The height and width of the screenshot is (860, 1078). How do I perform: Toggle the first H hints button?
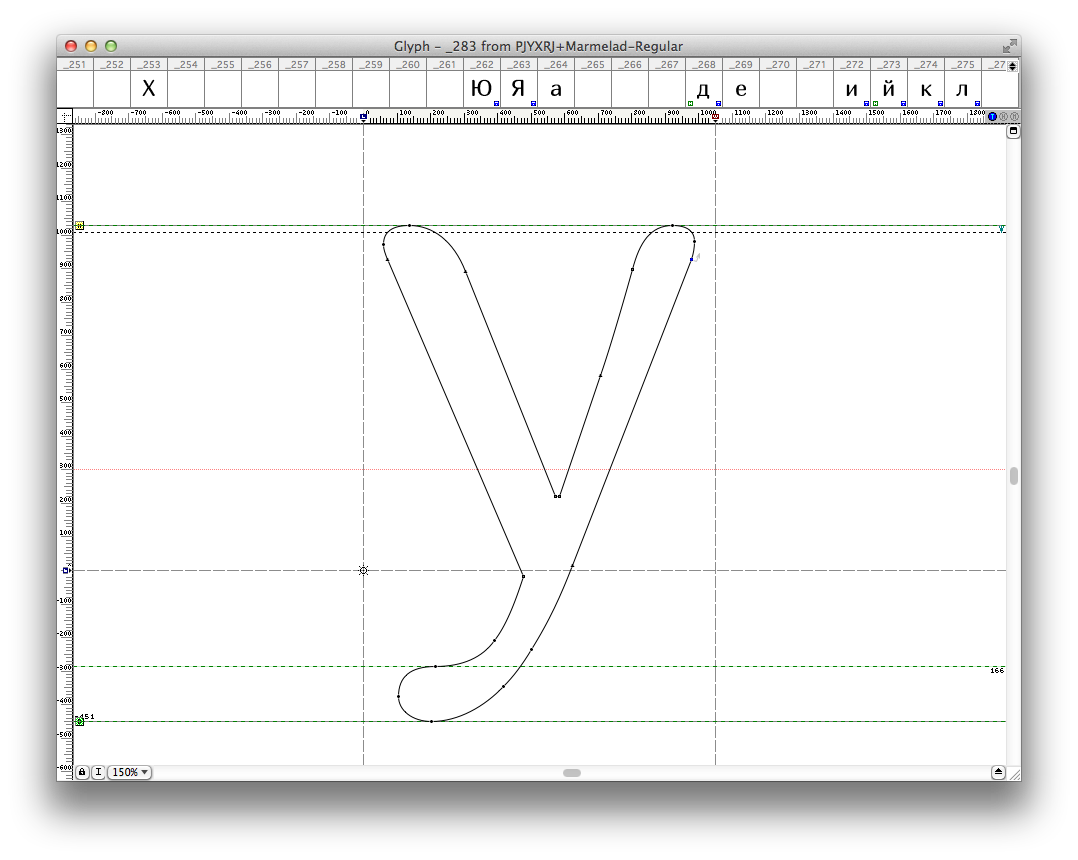click(x=1002, y=117)
